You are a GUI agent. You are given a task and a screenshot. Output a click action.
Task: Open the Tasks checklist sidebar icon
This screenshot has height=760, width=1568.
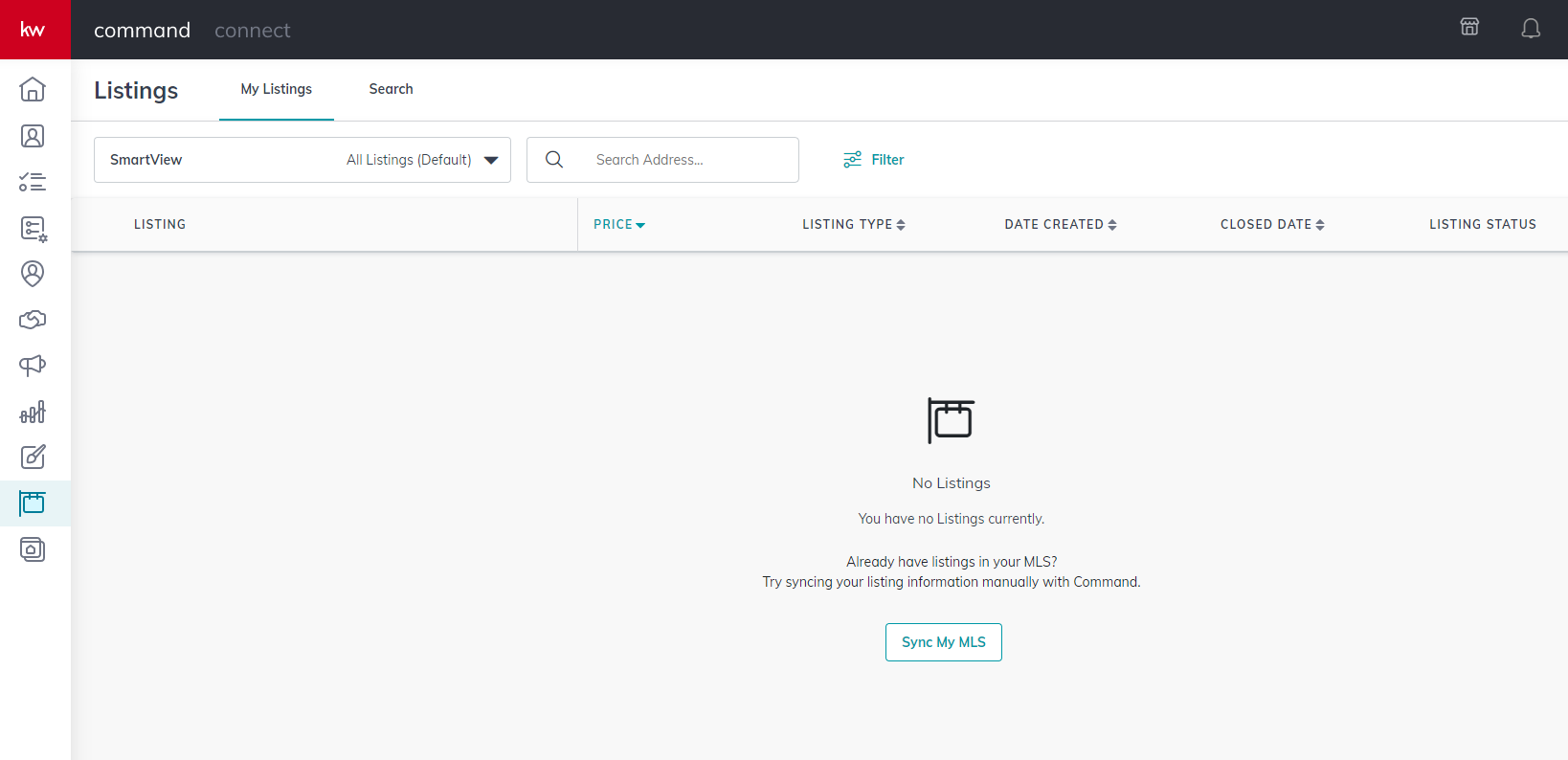coord(33,182)
